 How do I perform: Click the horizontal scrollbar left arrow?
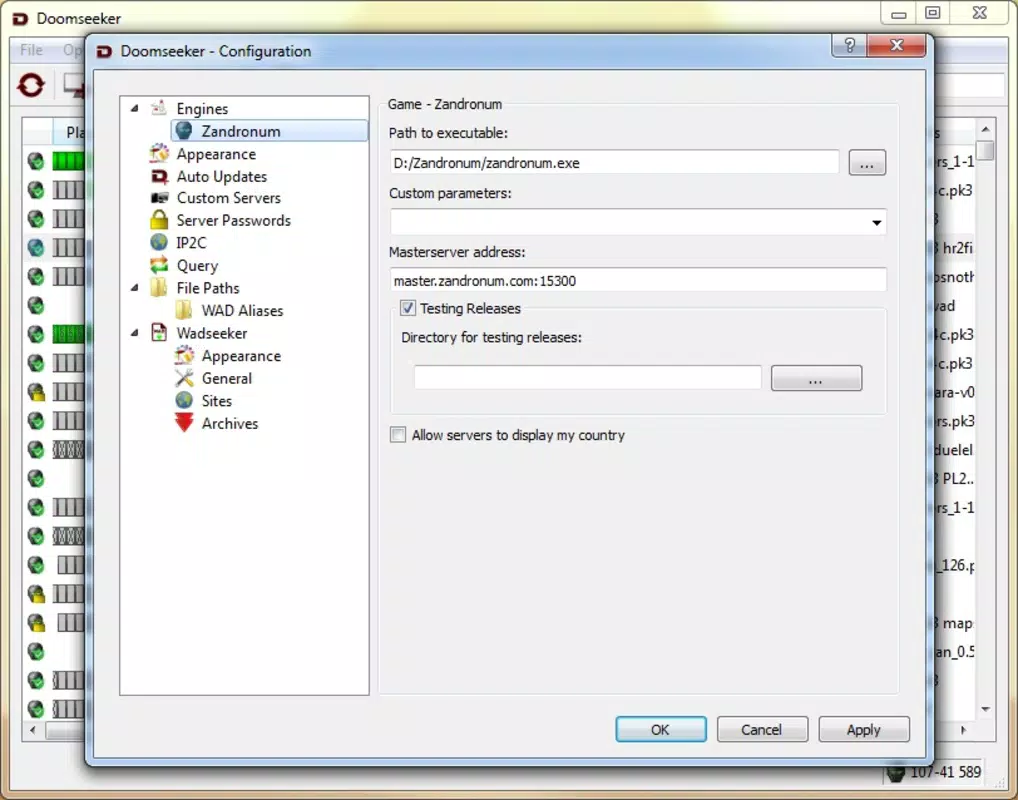(x=32, y=731)
